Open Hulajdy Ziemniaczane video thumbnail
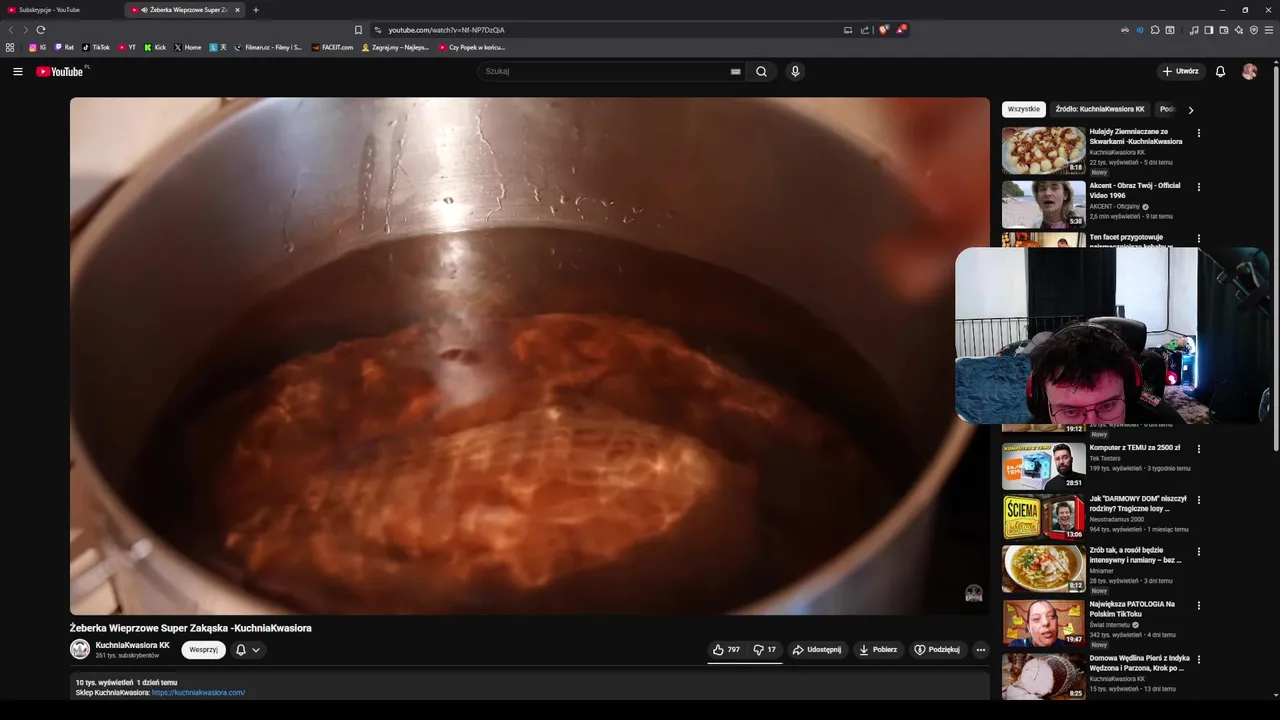This screenshot has width=1280, height=720. tap(1044, 151)
